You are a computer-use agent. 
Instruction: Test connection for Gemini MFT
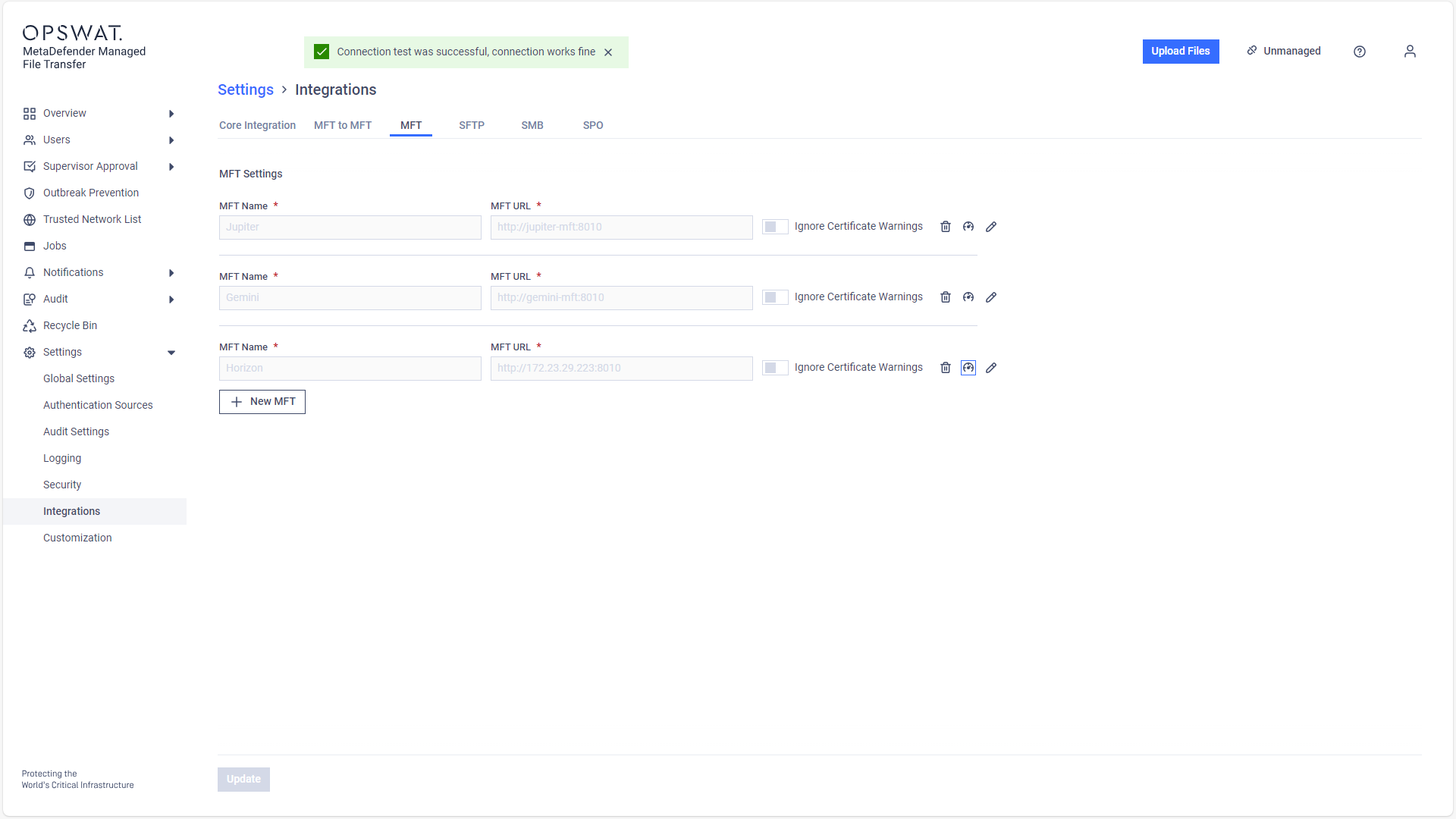(x=968, y=297)
